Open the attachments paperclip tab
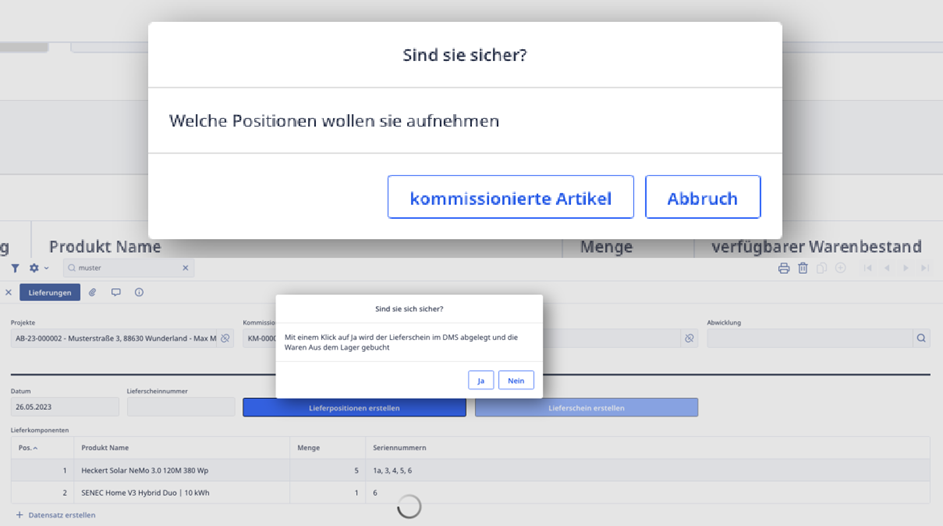943x526 pixels. [92, 293]
